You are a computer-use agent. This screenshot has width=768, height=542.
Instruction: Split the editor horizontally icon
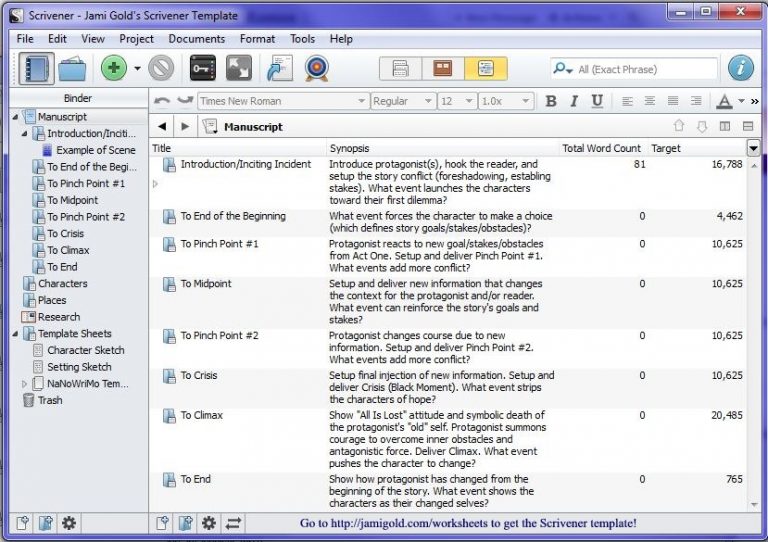tap(747, 126)
